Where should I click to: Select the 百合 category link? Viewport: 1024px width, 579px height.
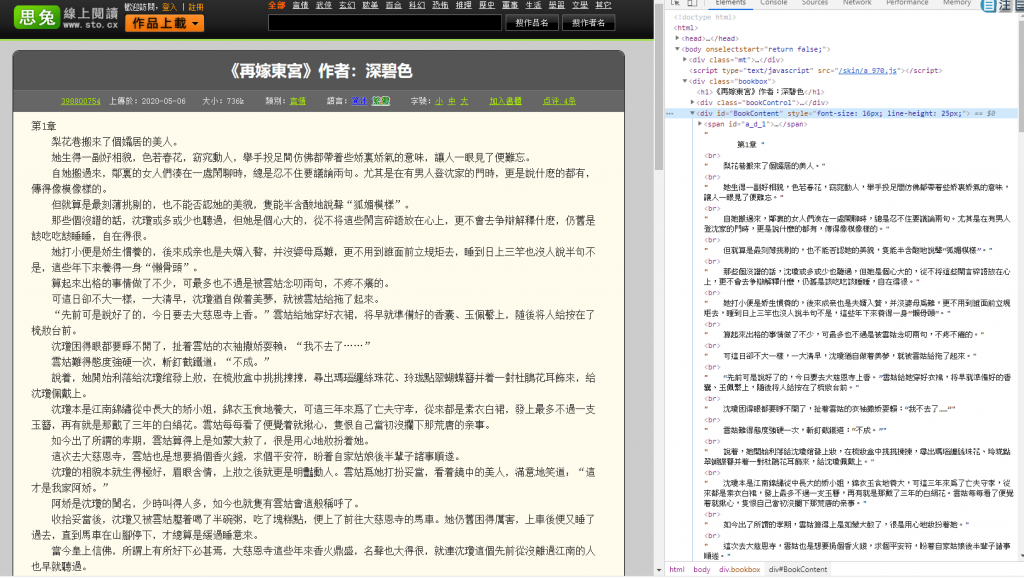[x=394, y=5]
